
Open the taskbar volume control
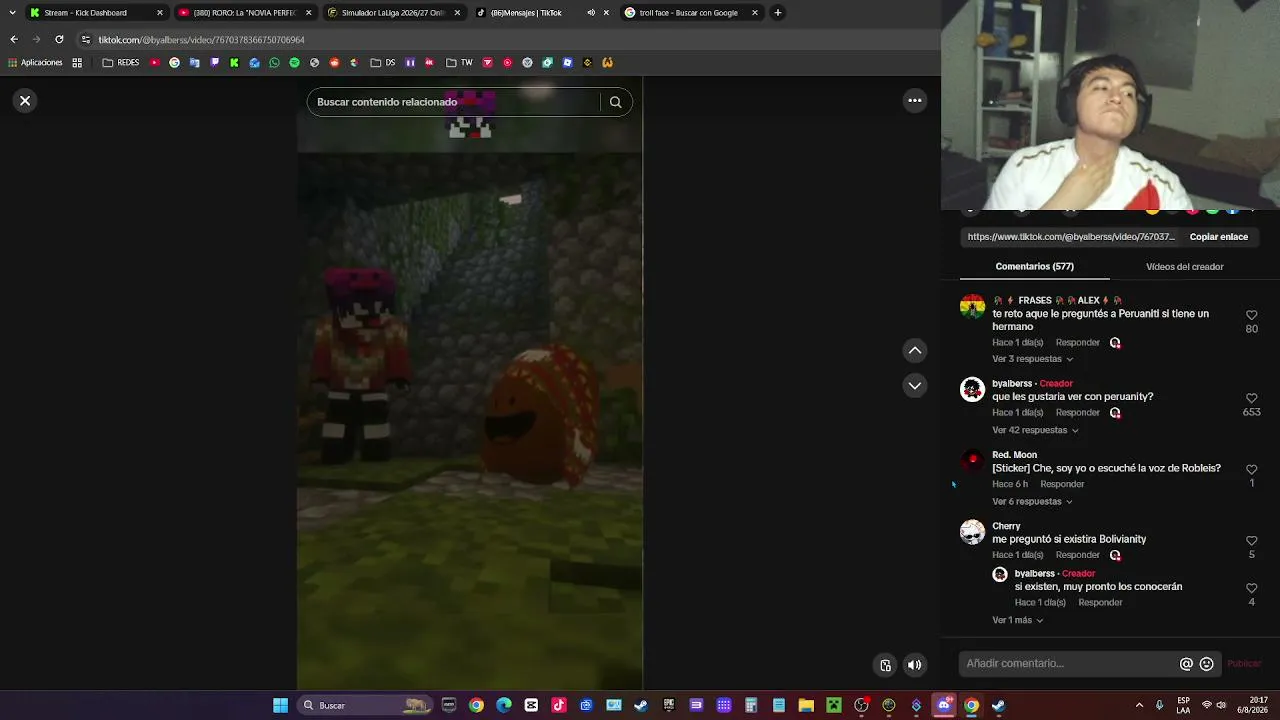[1221, 706]
